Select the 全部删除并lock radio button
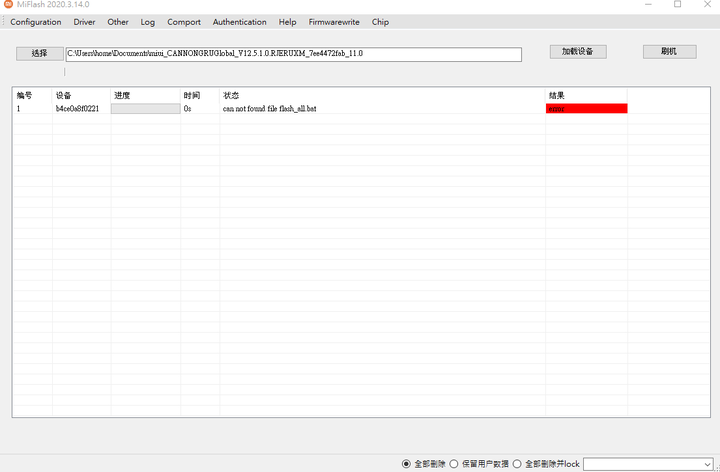The width and height of the screenshot is (720, 472). 517,464
